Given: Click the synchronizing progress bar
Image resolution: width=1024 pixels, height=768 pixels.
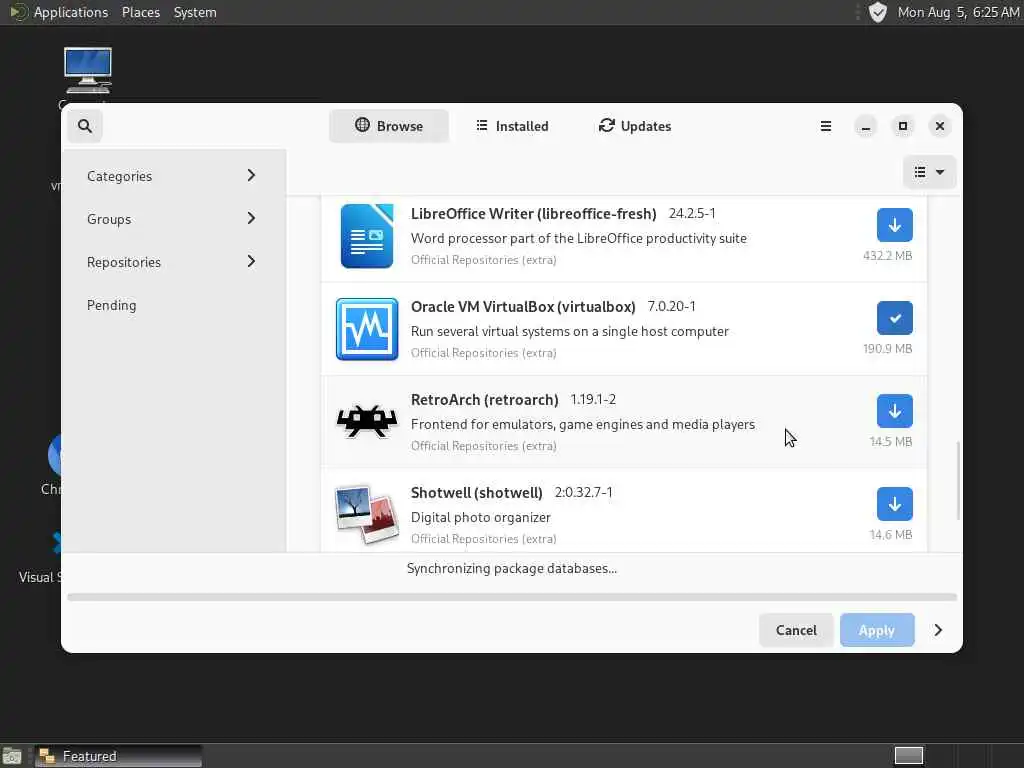Looking at the screenshot, I should pyautogui.click(x=512, y=597).
